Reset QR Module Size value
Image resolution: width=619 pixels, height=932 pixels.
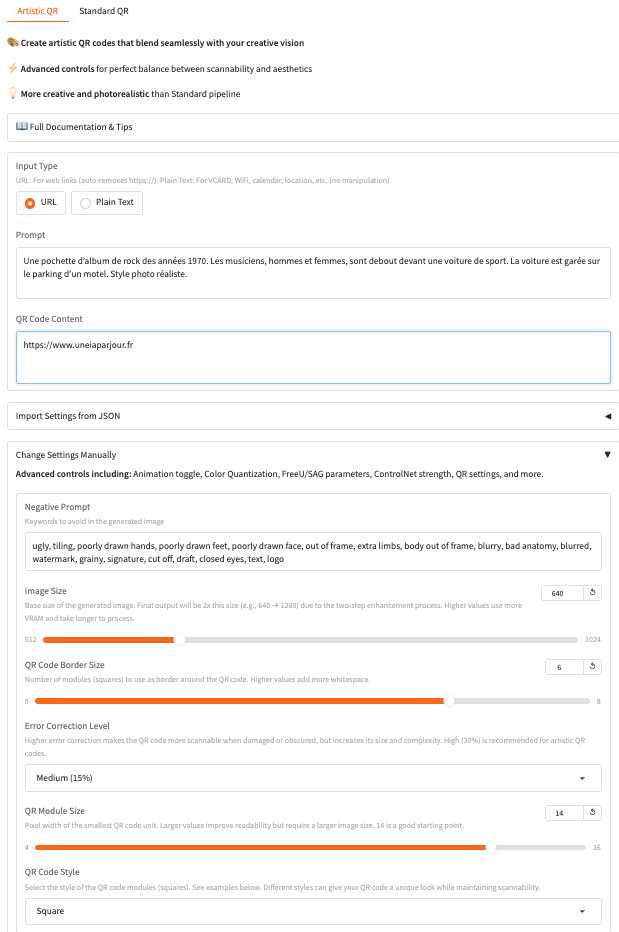[593, 813]
